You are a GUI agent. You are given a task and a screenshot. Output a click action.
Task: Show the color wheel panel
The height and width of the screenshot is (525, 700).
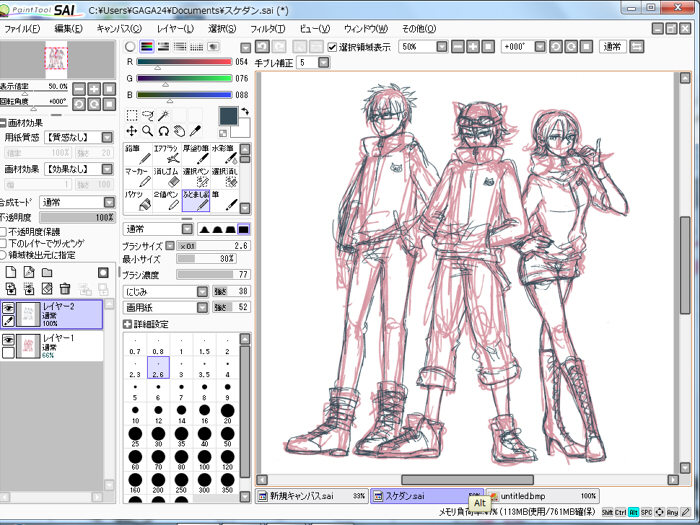tap(130, 46)
